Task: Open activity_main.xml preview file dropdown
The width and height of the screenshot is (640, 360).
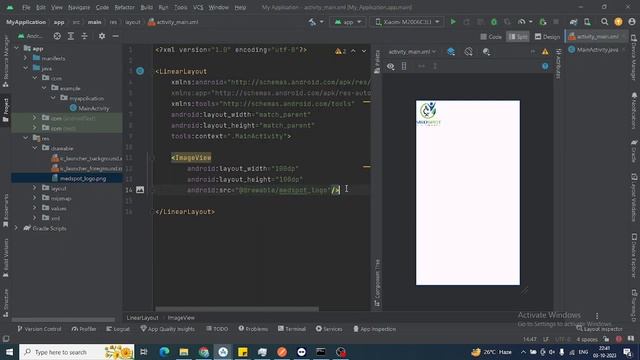Action: (x=412, y=52)
